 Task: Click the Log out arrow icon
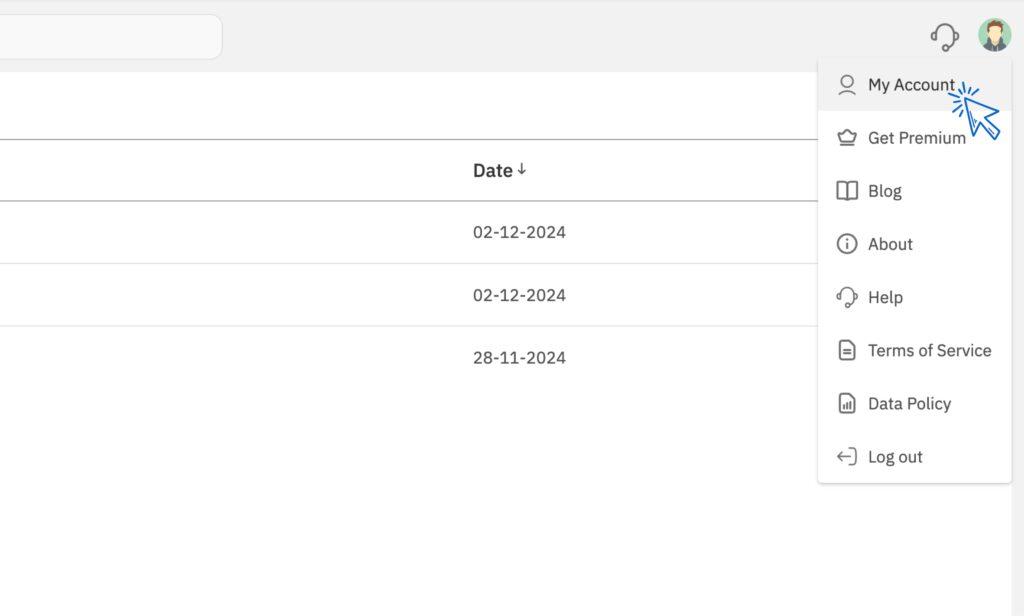coord(847,457)
